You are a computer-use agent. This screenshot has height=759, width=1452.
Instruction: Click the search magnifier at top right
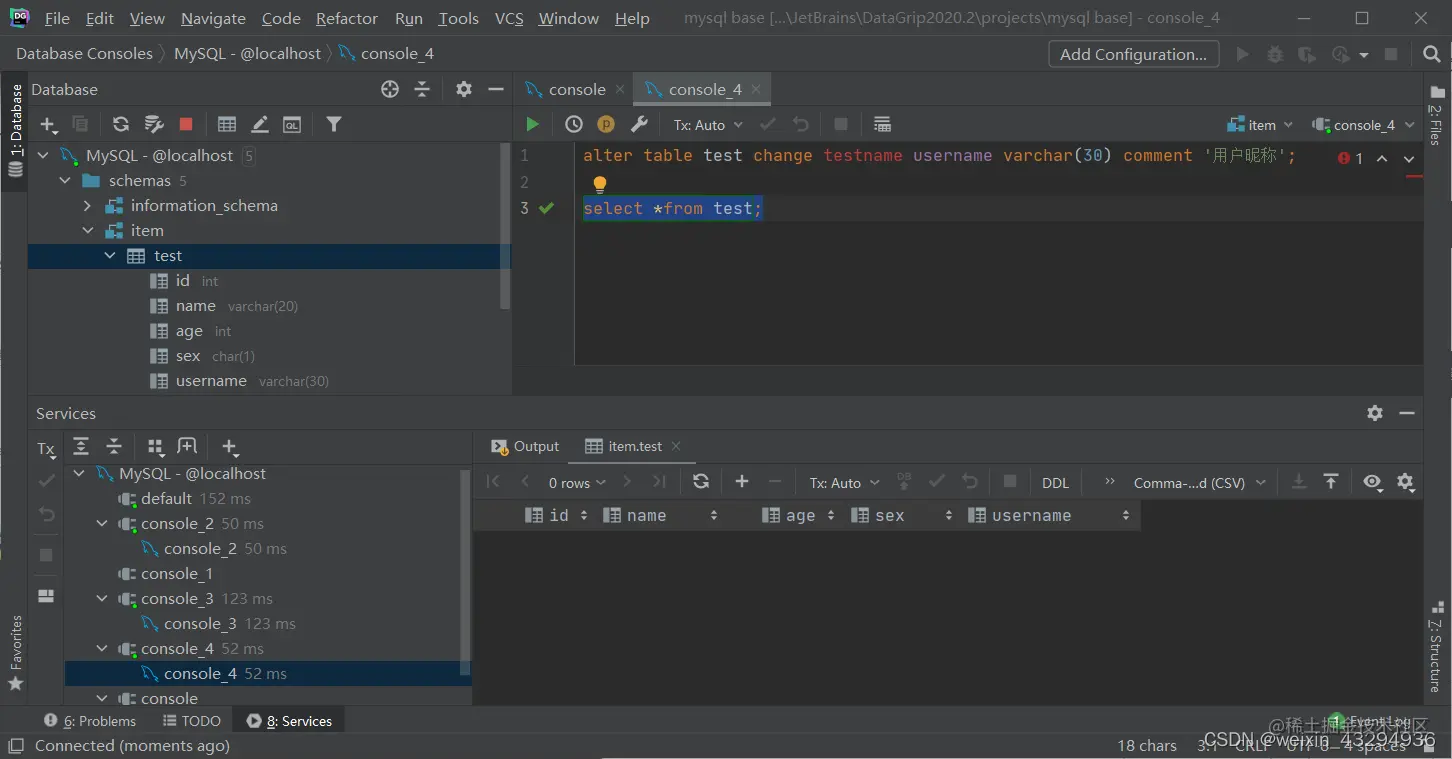1432,54
